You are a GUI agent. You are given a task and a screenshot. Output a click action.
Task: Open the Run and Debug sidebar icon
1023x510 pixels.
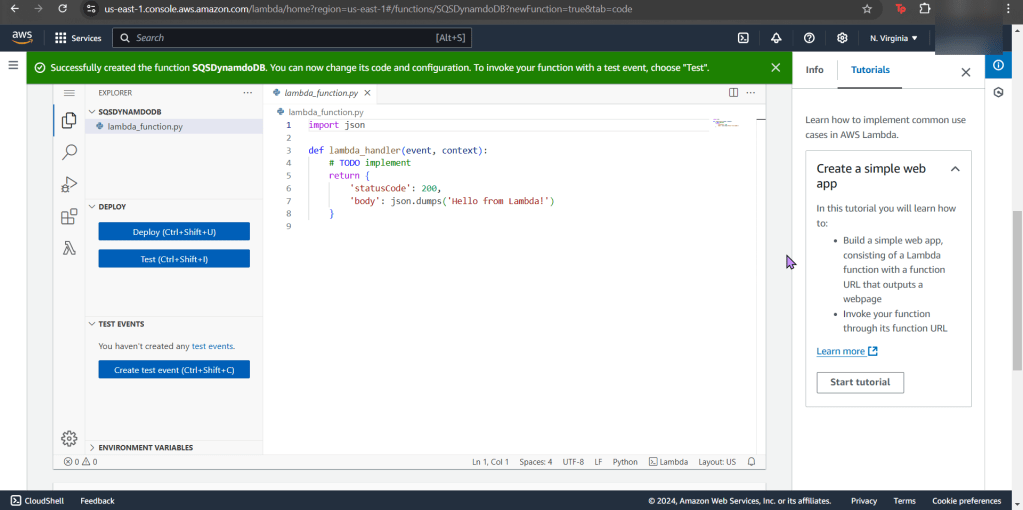click(x=69, y=184)
